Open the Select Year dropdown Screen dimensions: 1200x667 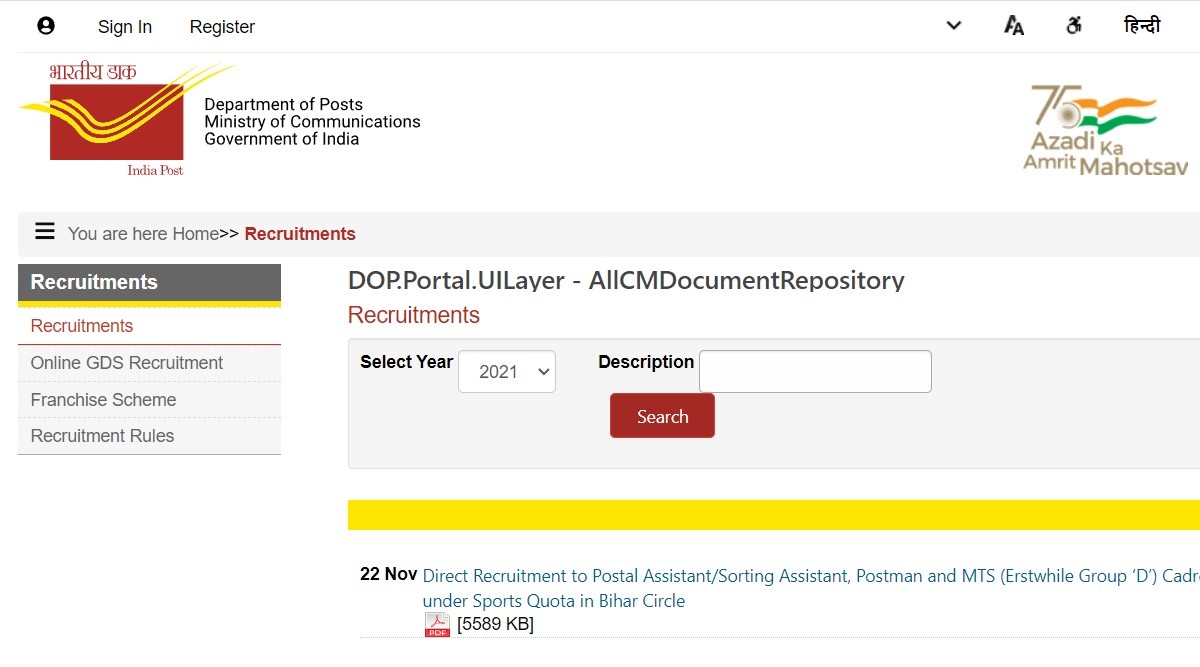click(x=507, y=372)
